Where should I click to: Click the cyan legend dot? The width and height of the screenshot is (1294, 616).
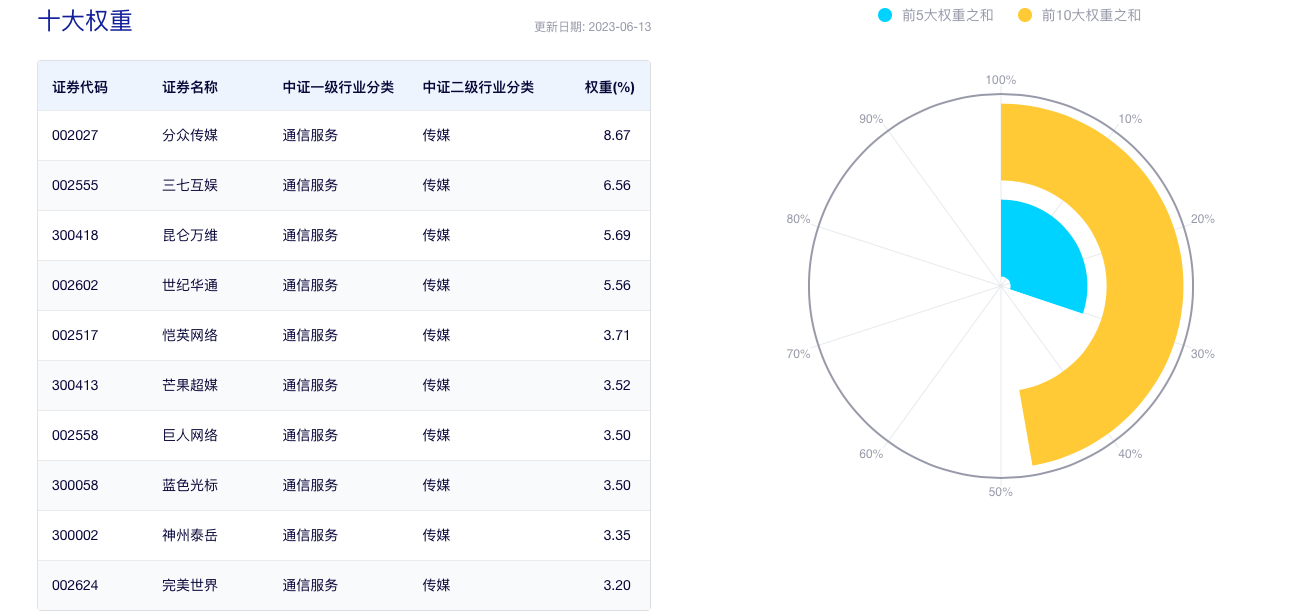coord(885,15)
